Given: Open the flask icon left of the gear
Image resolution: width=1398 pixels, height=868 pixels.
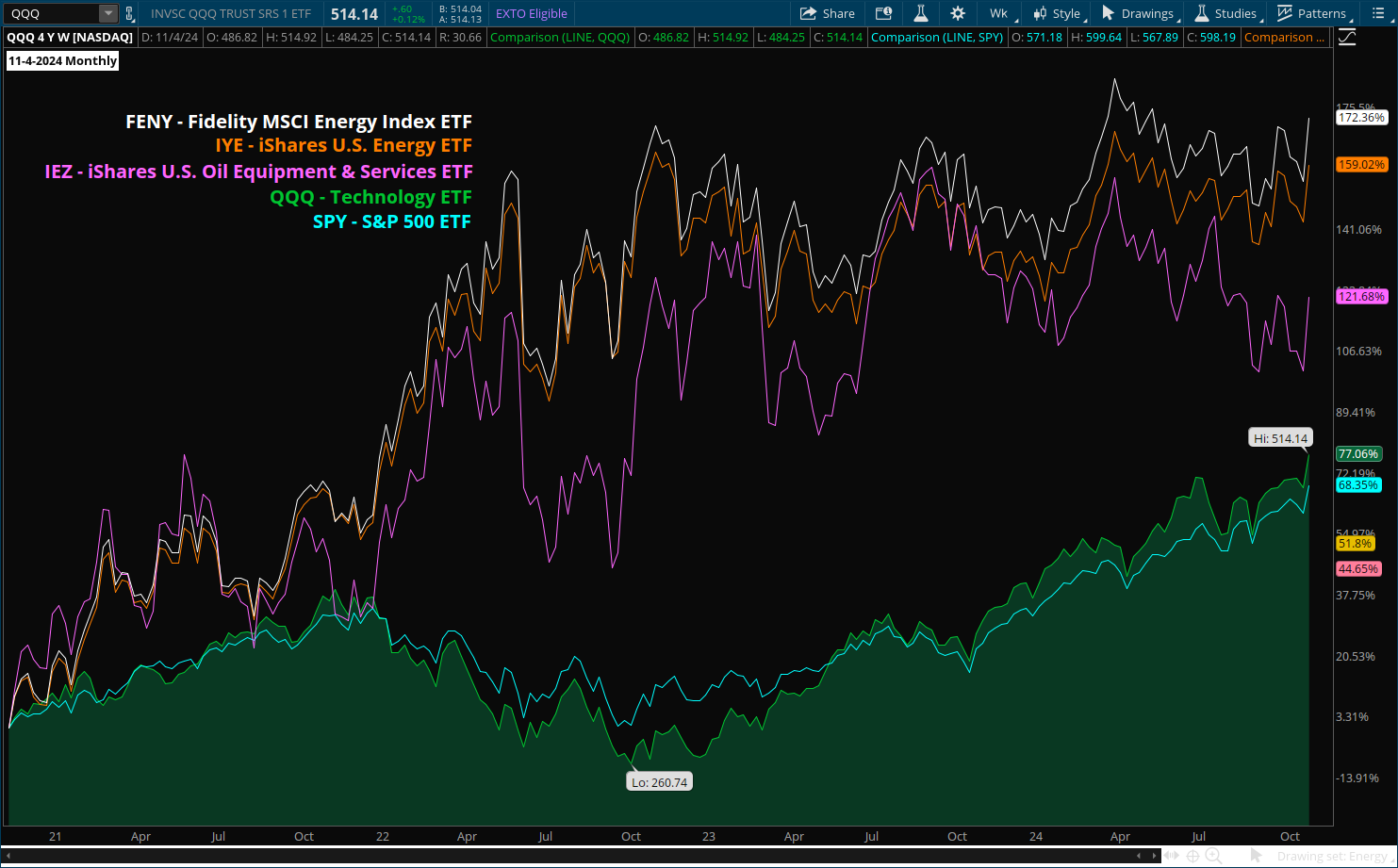Looking at the screenshot, I should coord(921,13).
